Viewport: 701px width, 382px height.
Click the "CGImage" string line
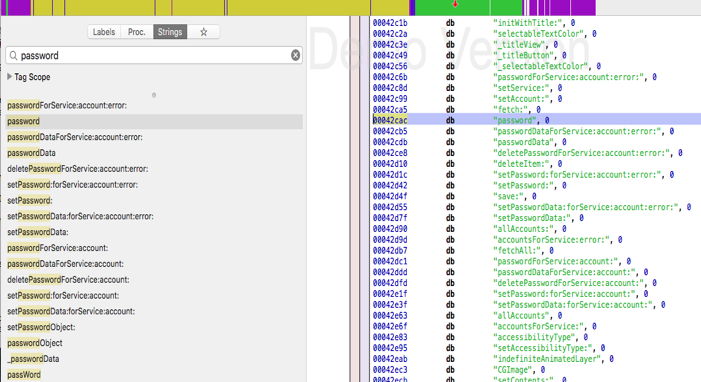[x=512, y=370]
